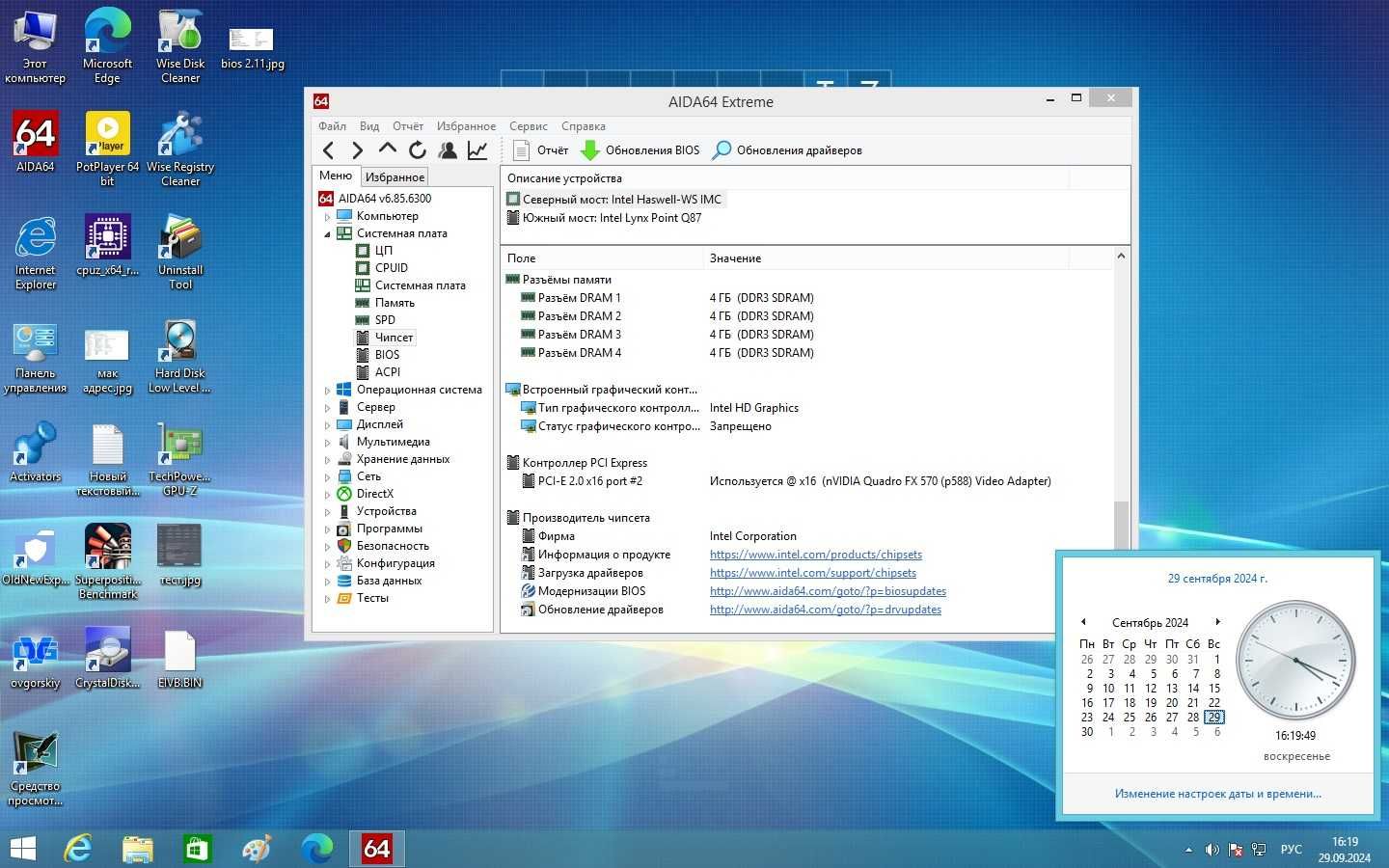Image resolution: width=1389 pixels, height=868 pixels.
Task: Select Северный мост: Intel Haswell-WS IMC row
Action: pos(615,200)
